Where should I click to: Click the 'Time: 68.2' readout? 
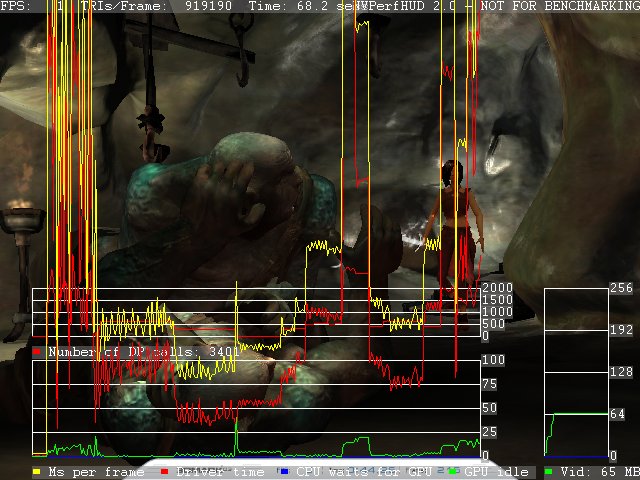coord(288,6)
